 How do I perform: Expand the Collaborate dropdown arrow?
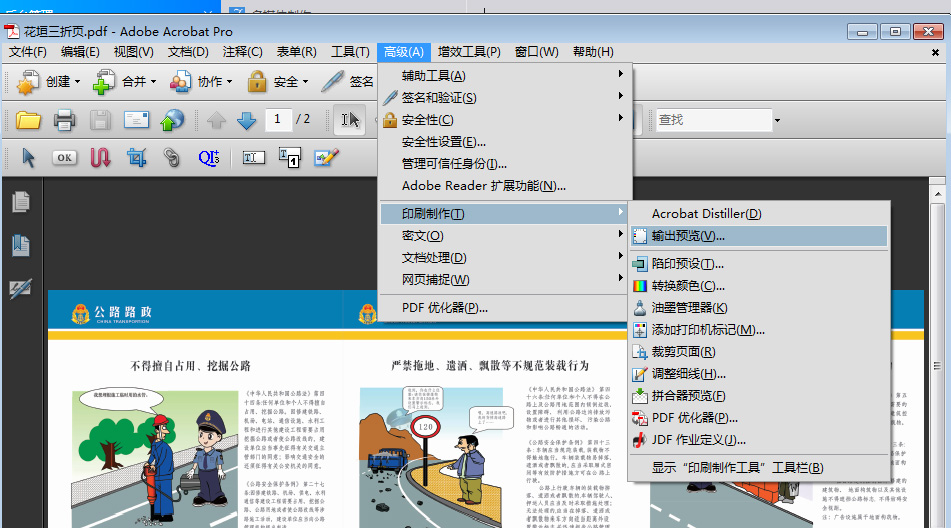coord(230,82)
